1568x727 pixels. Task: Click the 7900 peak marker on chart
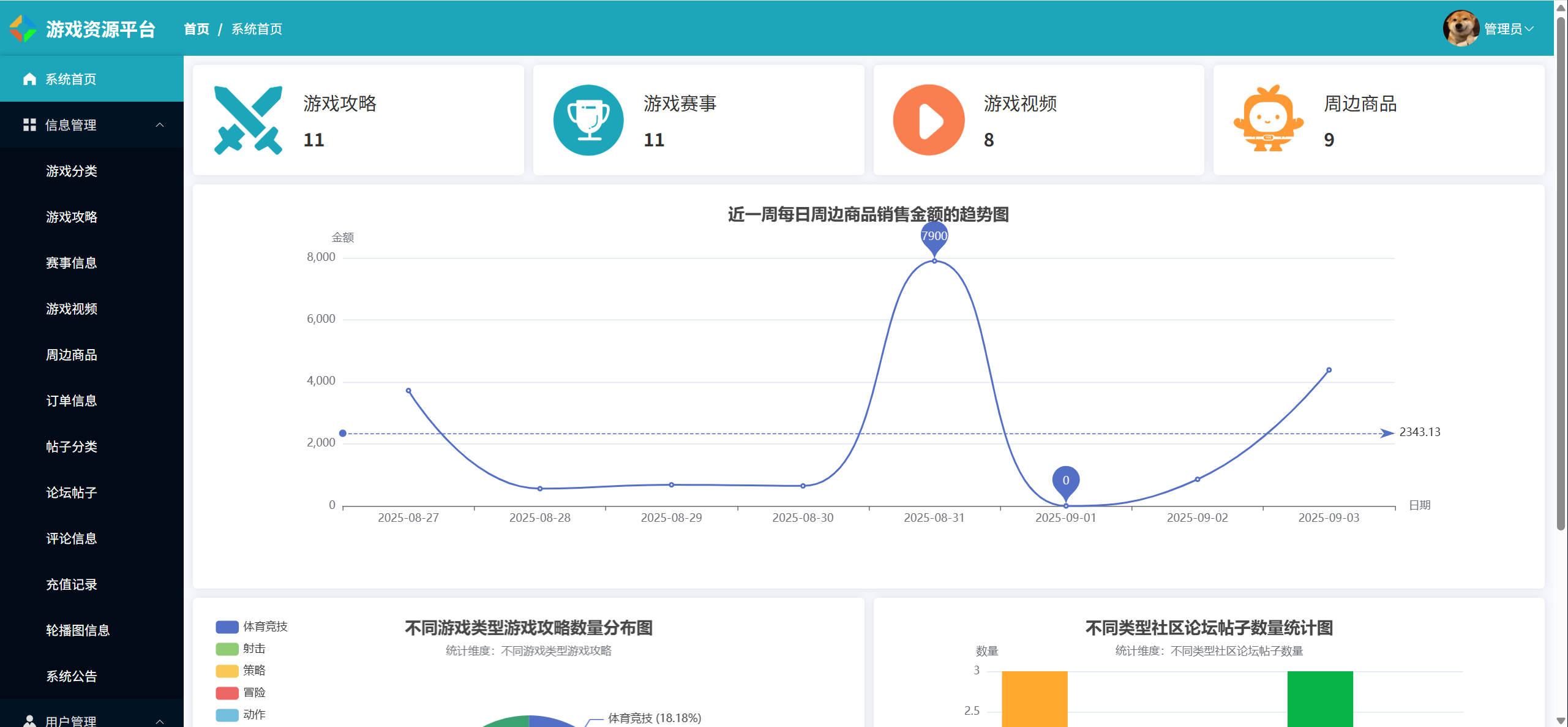[x=934, y=238]
